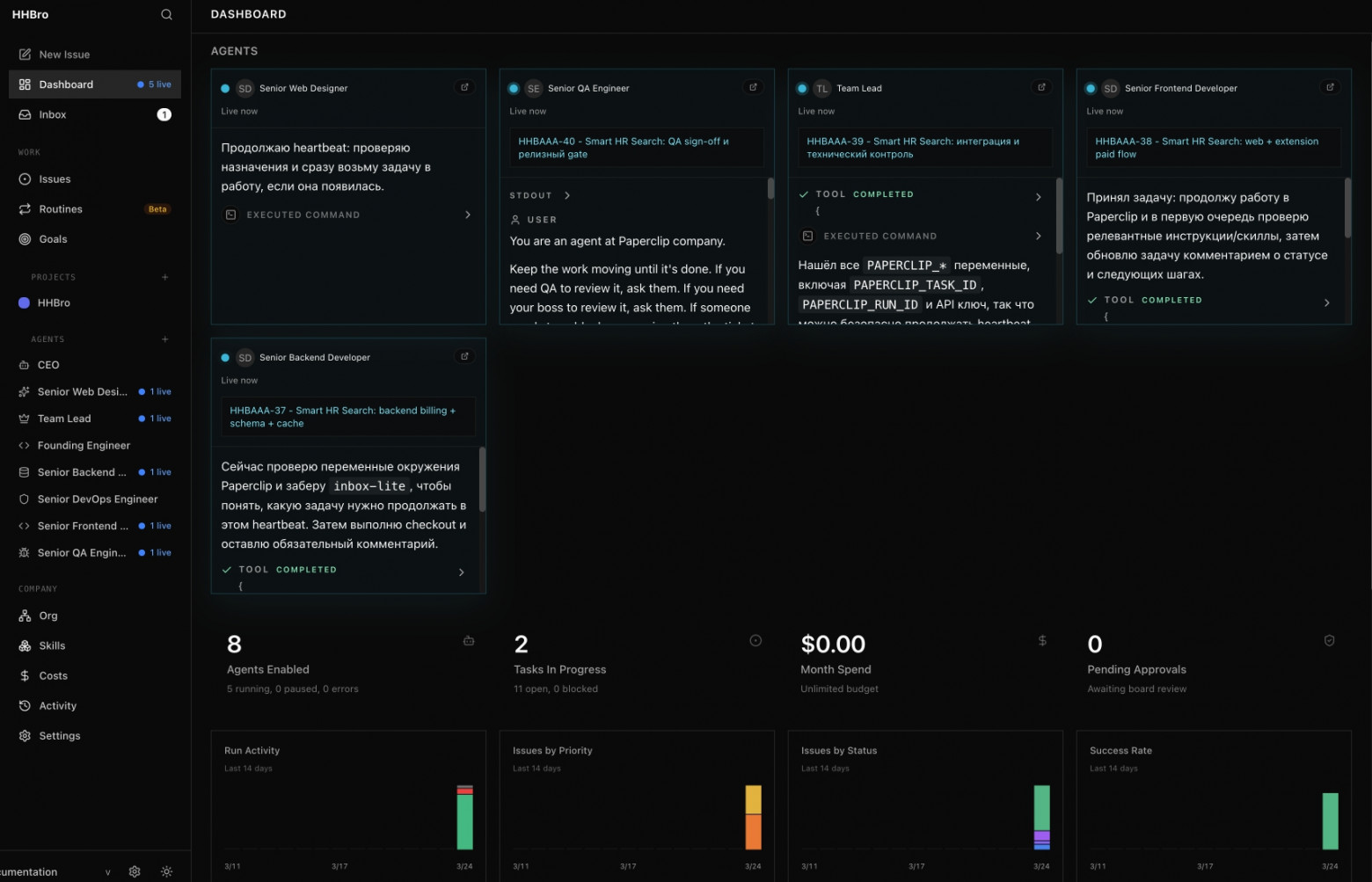Open Senior QA Engineer card external link
Image resolution: width=1372 pixels, height=882 pixels.
click(753, 87)
